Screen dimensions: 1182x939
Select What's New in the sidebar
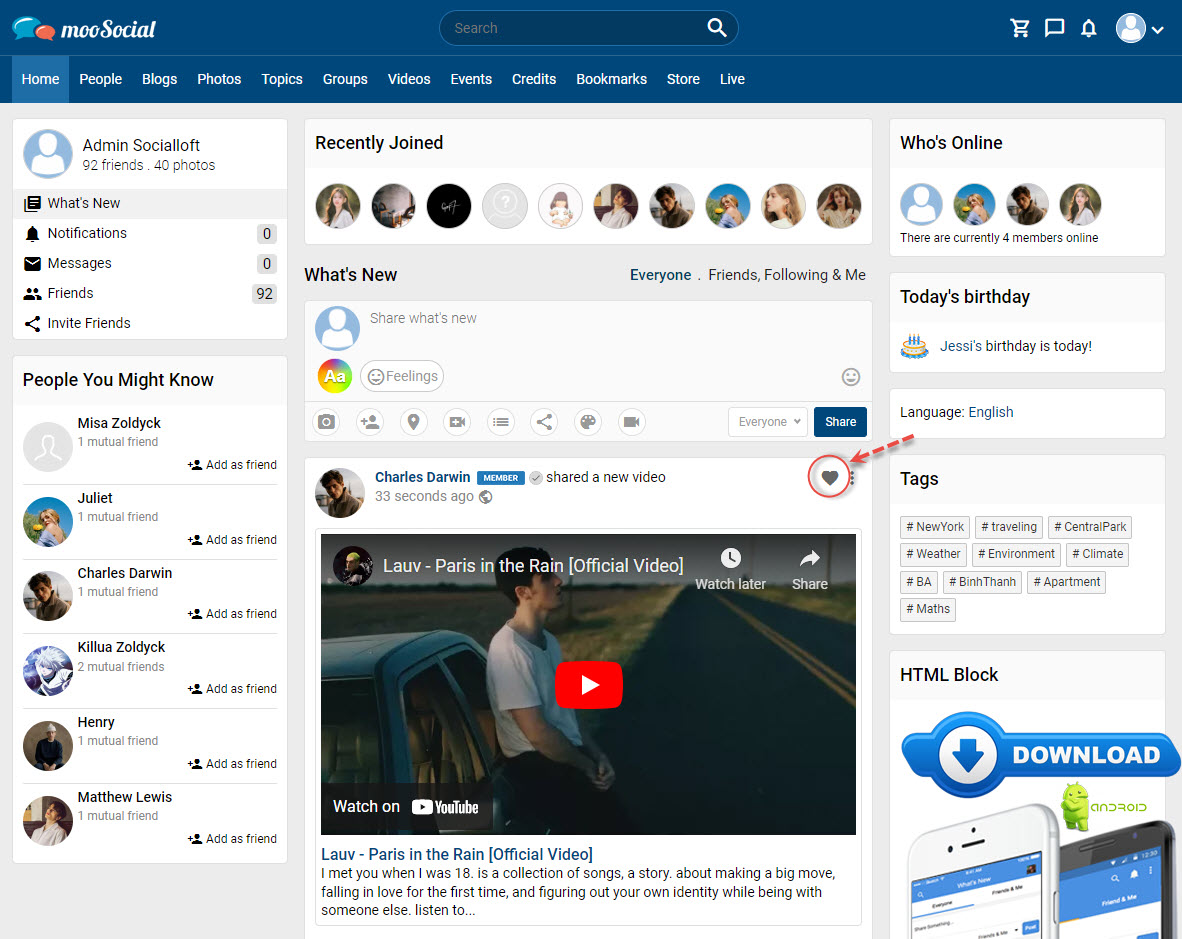pyautogui.click(x=150, y=203)
